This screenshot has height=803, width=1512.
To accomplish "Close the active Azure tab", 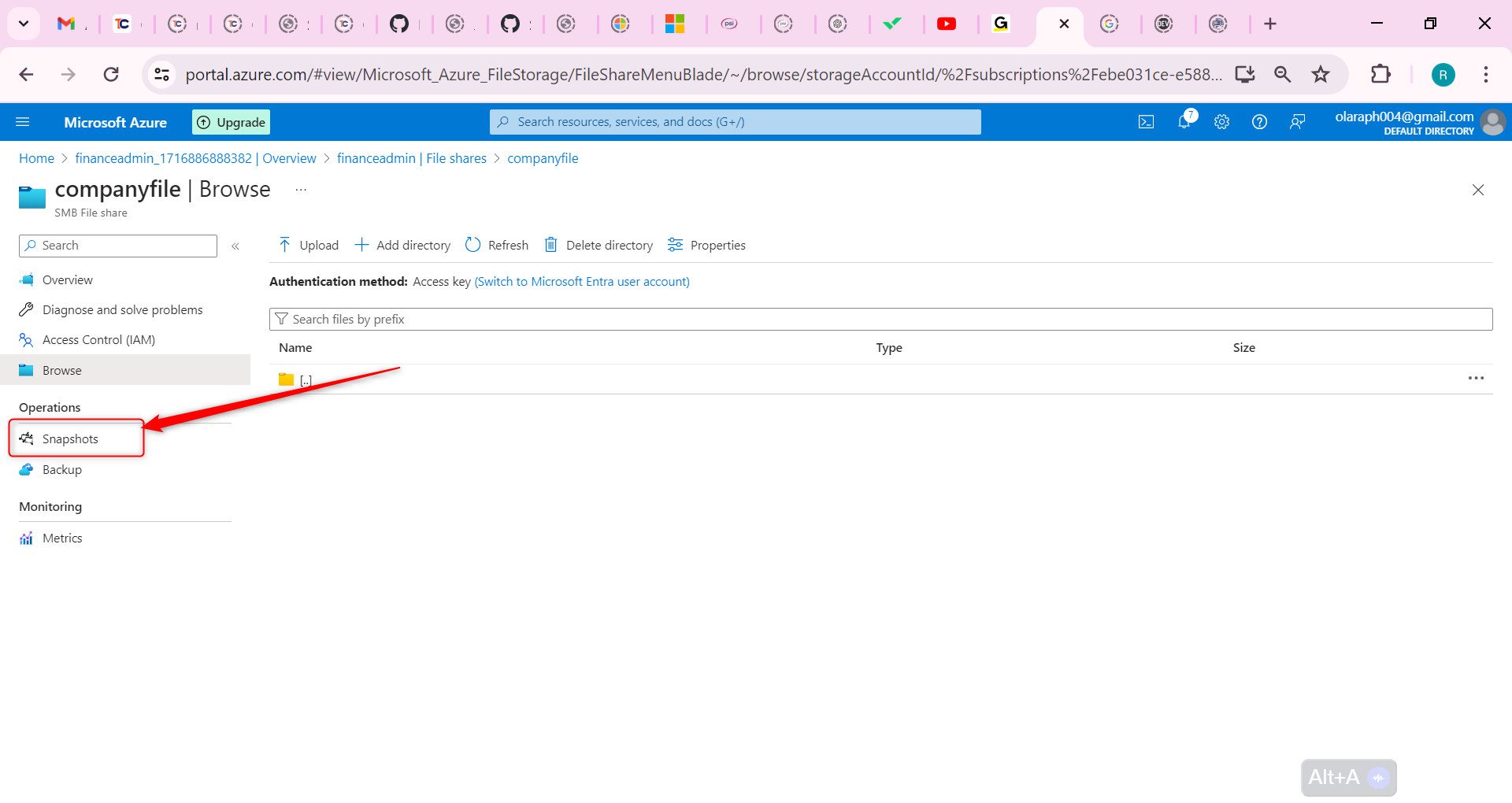I will pyautogui.click(x=1064, y=24).
